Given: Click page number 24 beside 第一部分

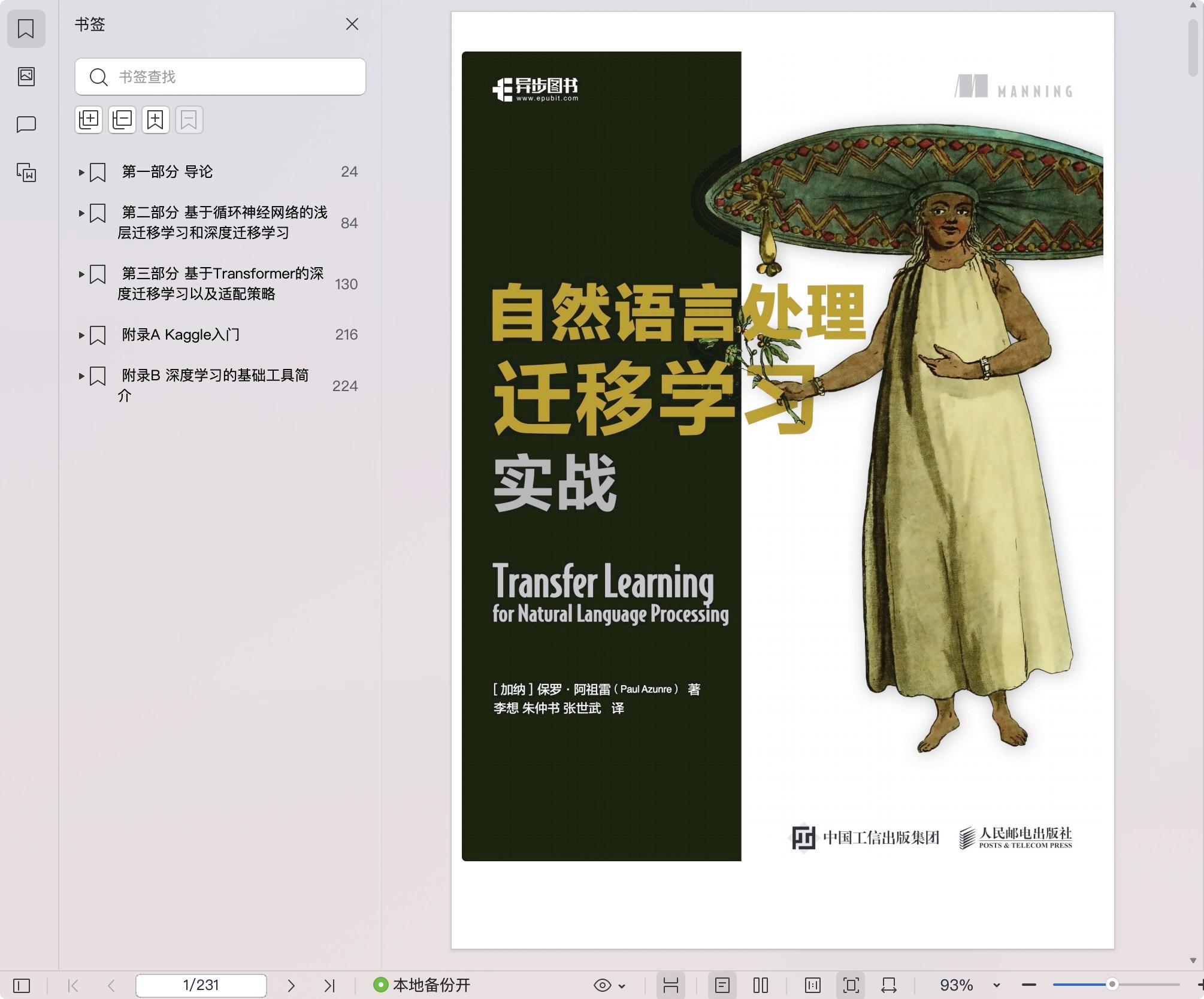Looking at the screenshot, I should [349, 172].
